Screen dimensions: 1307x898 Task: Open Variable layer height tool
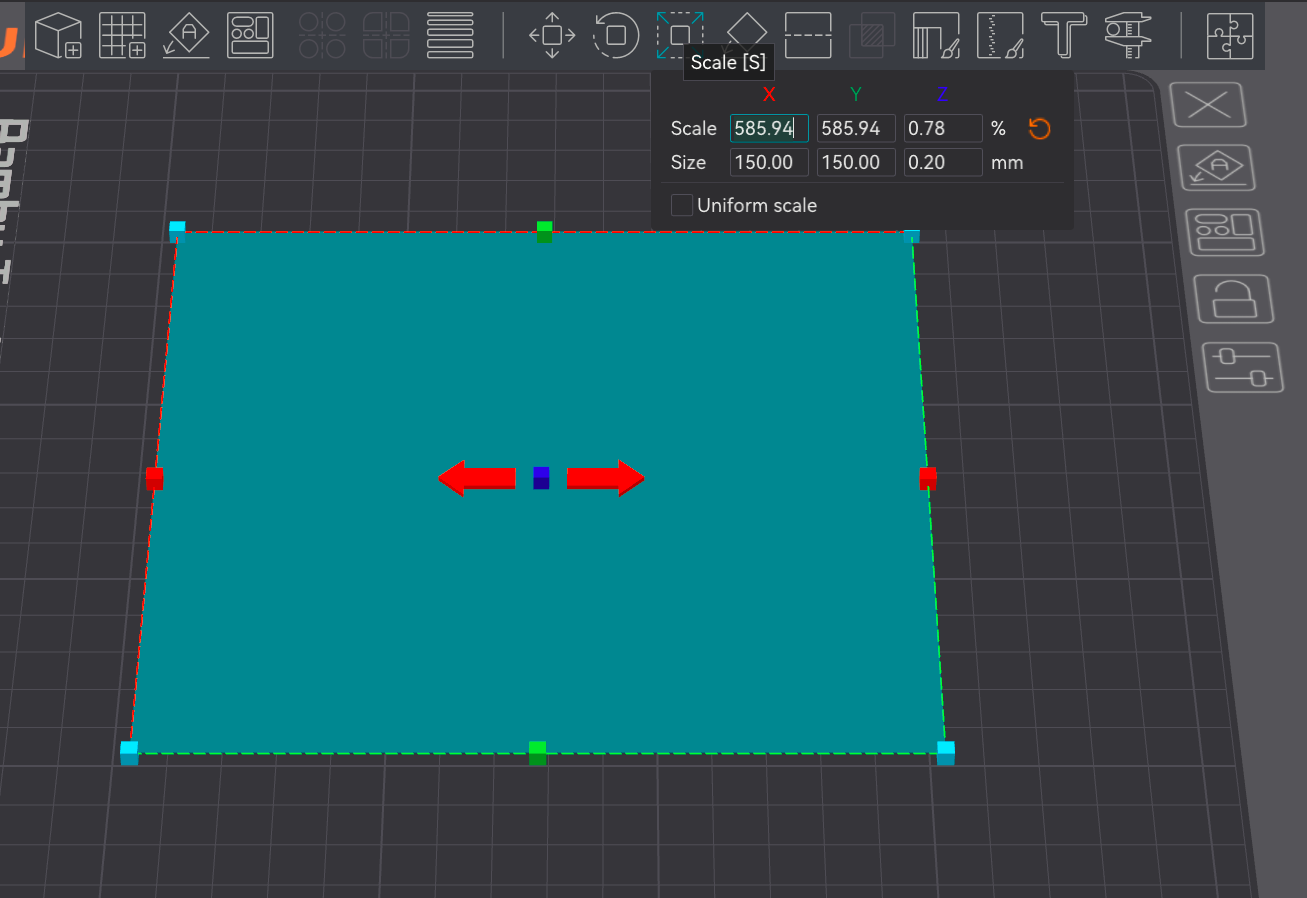pos(450,35)
